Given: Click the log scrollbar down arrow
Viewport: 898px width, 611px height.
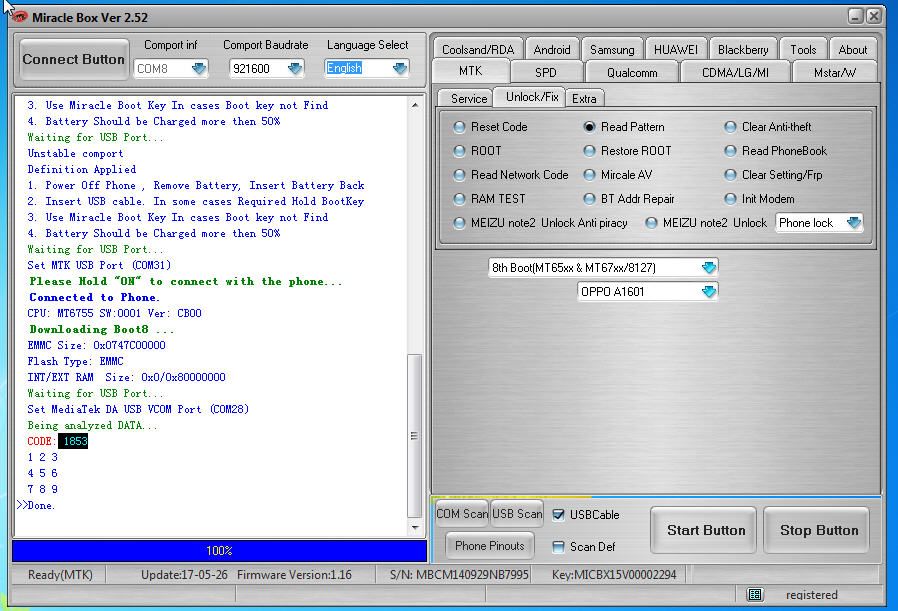Looking at the screenshot, I should click(x=415, y=528).
